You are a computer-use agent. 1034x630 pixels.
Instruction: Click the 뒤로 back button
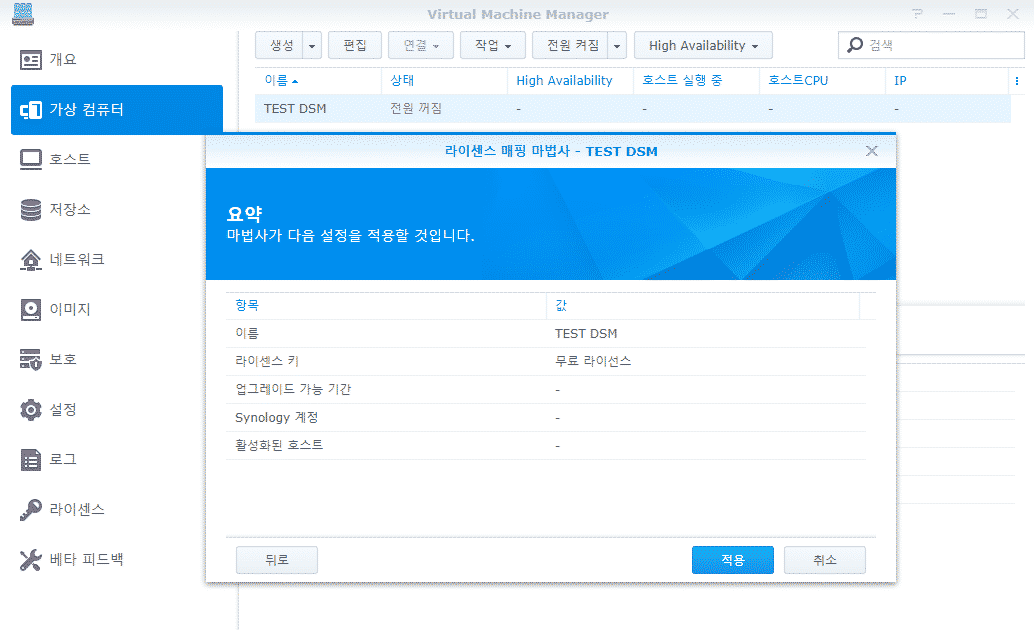tap(277, 560)
